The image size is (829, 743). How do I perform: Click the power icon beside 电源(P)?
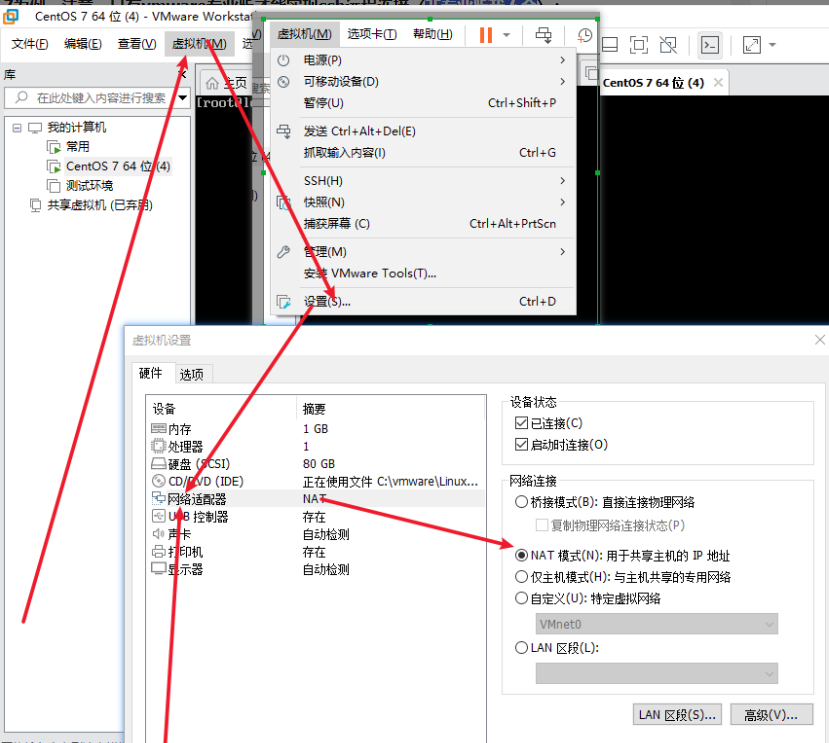pyautogui.click(x=284, y=60)
